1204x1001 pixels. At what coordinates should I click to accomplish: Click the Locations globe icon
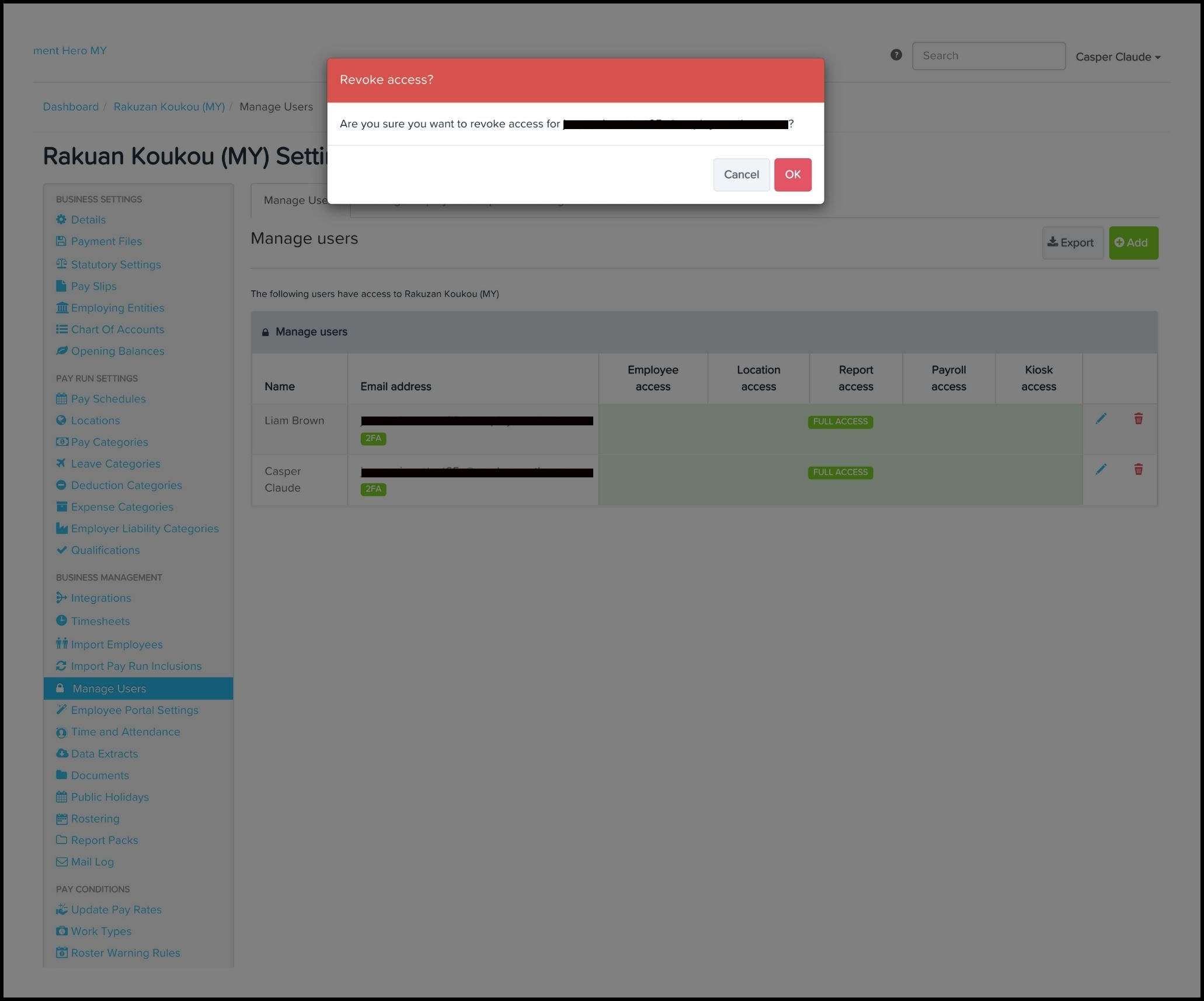(x=61, y=420)
